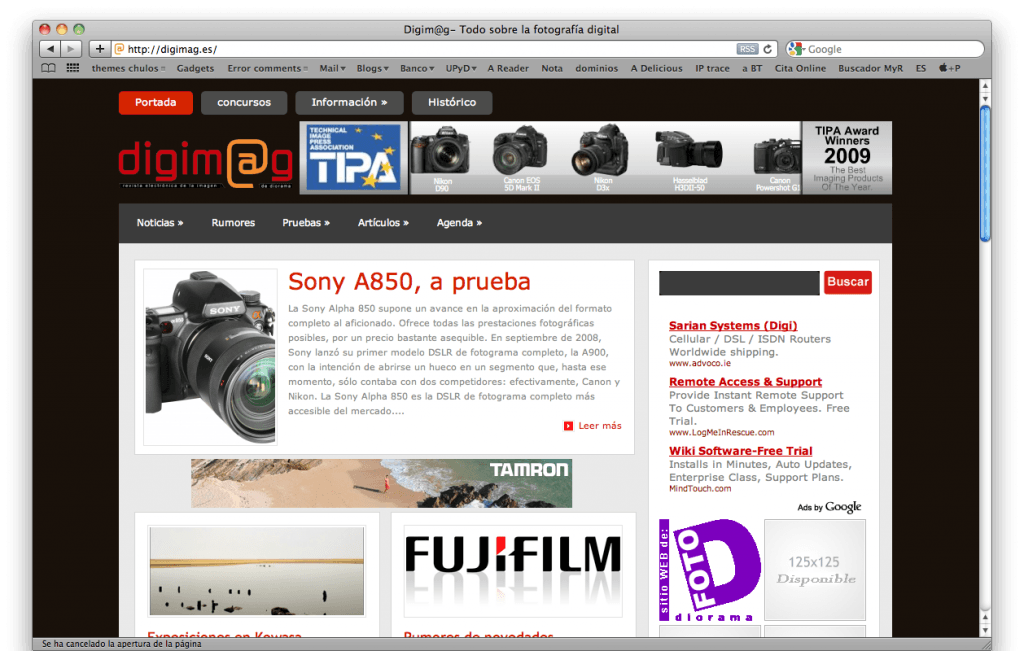
Task: Expand the Artículos menu
Action: tap(383, 223)
